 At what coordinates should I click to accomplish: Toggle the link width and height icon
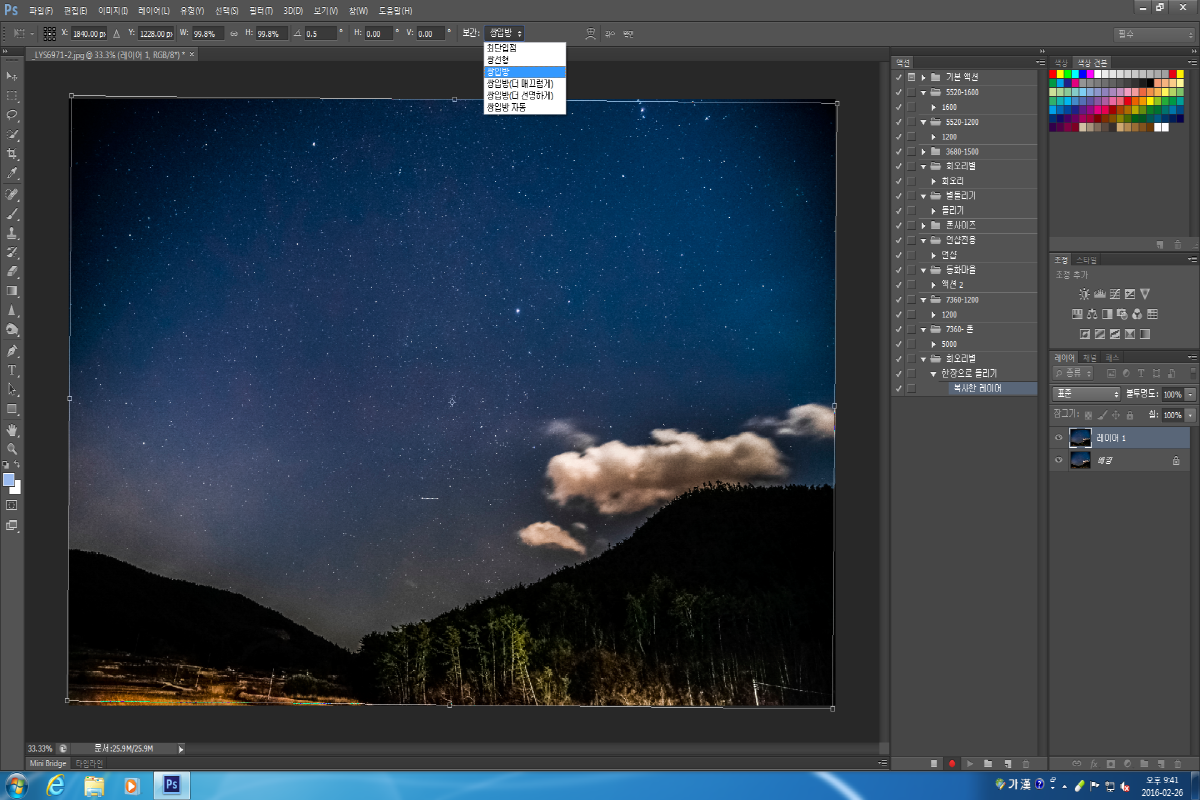coord(234,33)
